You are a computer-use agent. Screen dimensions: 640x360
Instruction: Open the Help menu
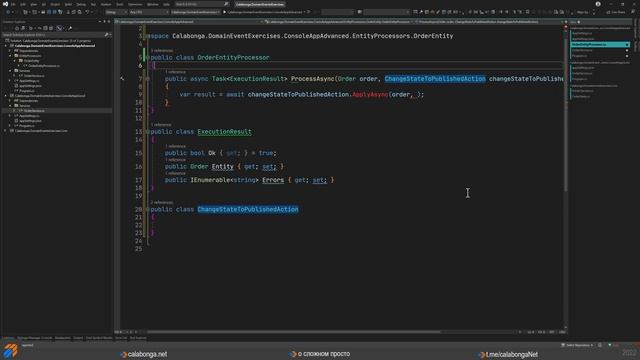tap(166, 4)
